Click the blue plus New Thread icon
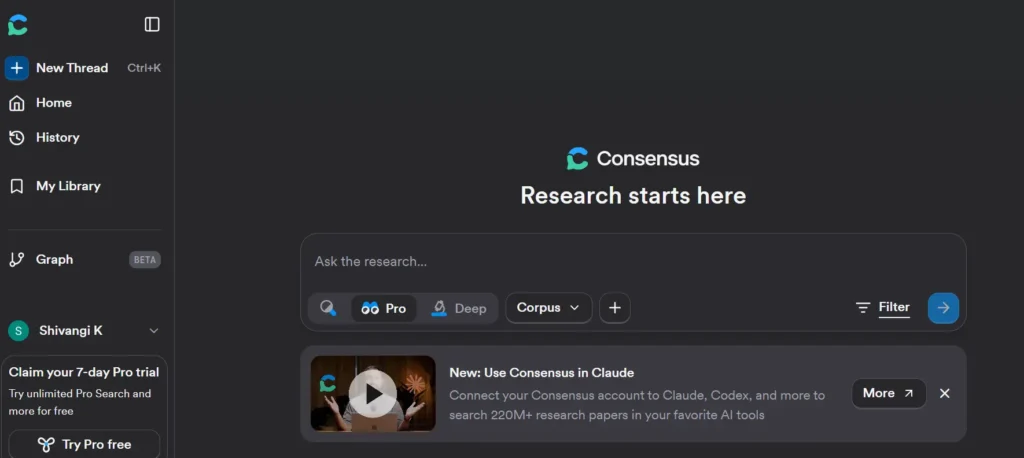1024x458 pixels. (x=17, y=68)
